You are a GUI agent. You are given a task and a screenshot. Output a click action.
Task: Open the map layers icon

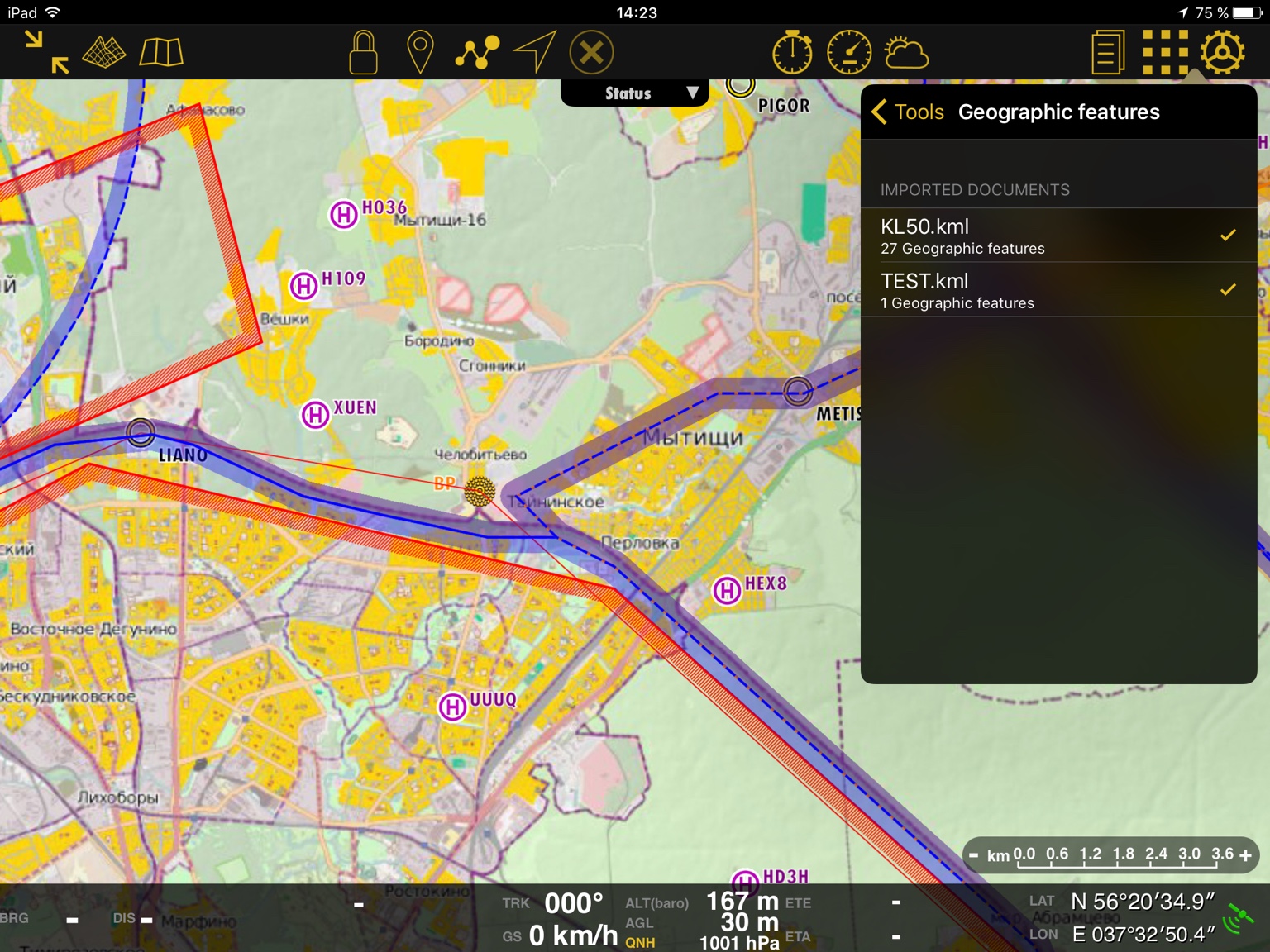(x=104, y=52)
